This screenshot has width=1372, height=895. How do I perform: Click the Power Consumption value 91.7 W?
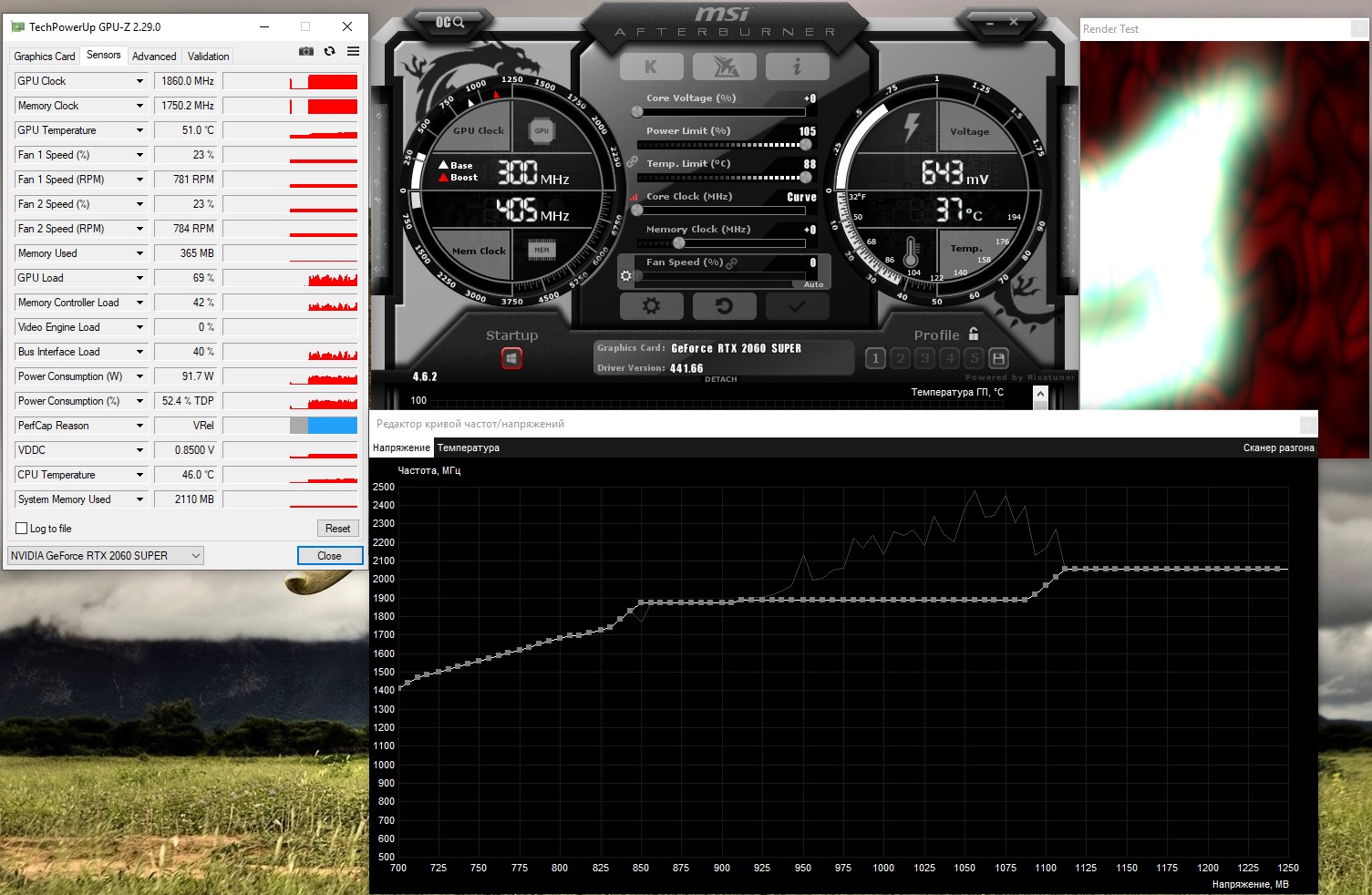pos(186,376)
